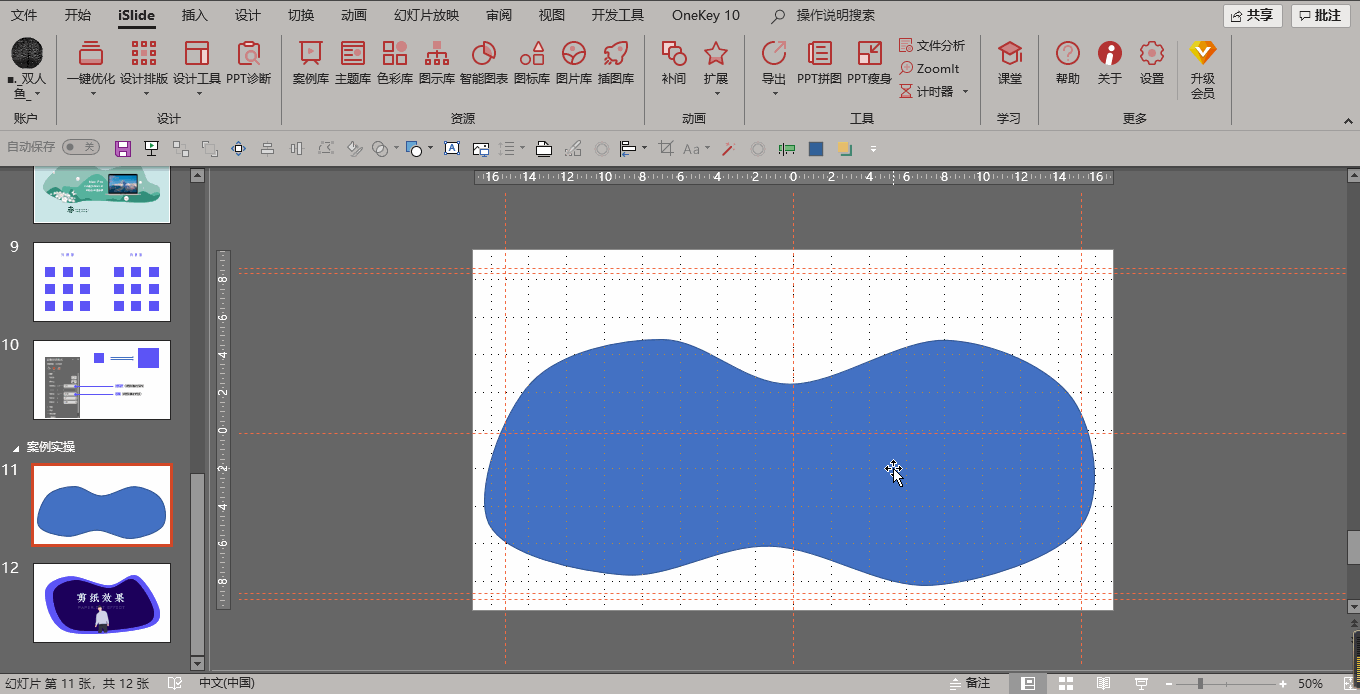Toggle the 备注 notes pane

coord(969,683)
